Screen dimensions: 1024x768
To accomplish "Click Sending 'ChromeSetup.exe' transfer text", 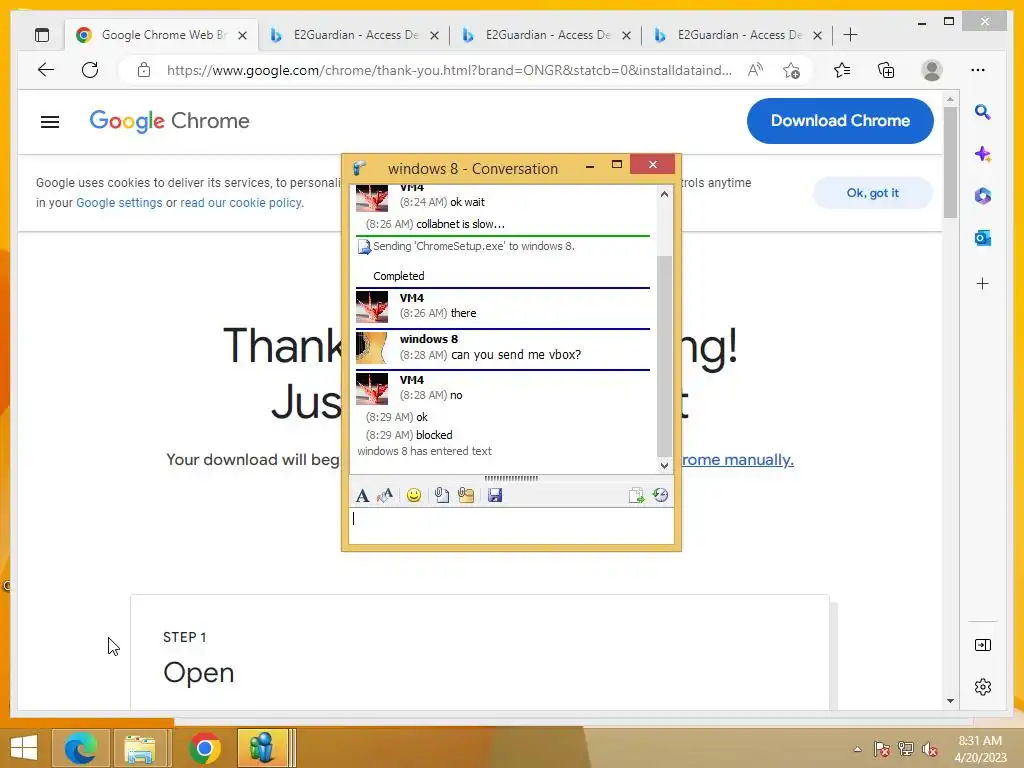I will tap(473, 247).
